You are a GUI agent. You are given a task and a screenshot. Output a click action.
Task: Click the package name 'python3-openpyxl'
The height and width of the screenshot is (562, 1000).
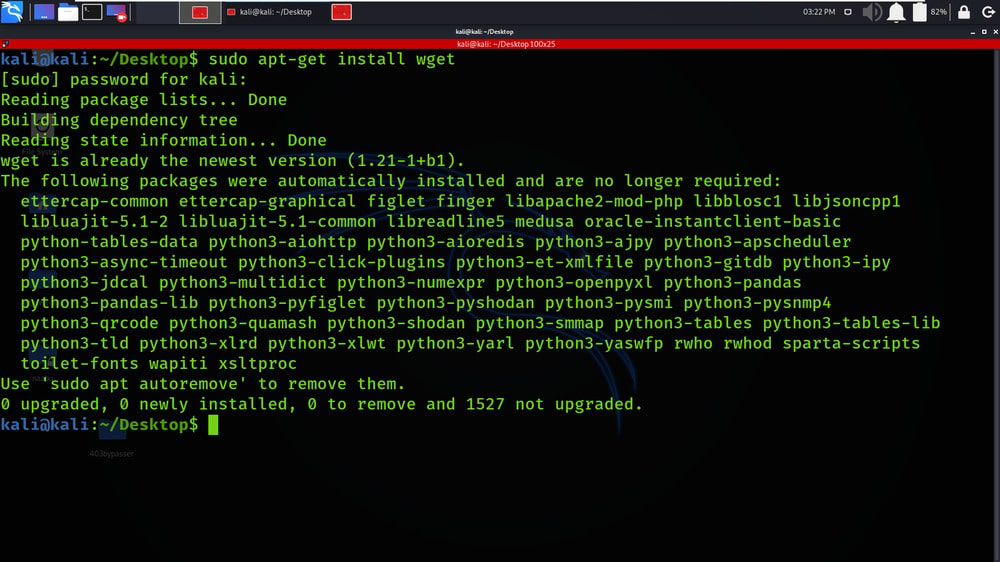point(574,283)
